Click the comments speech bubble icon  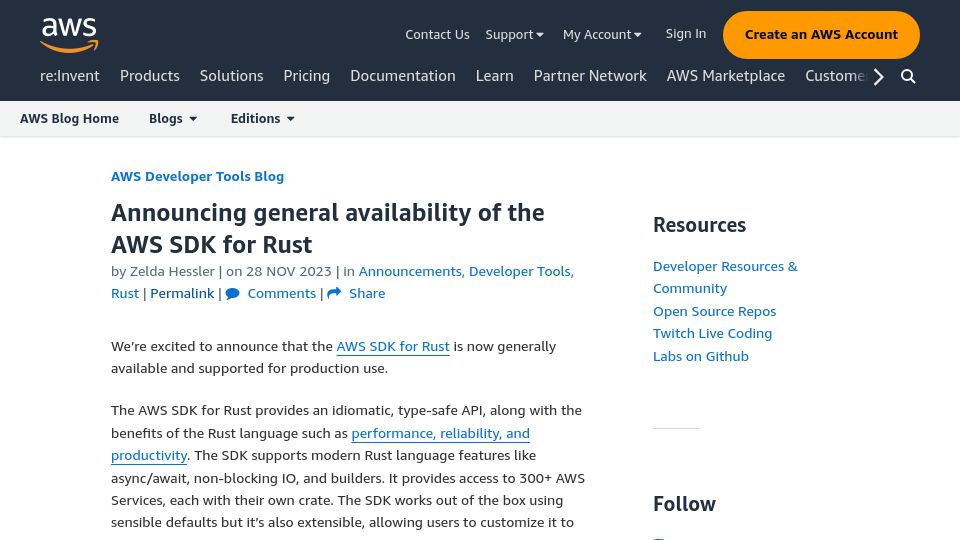click(233, 294)
